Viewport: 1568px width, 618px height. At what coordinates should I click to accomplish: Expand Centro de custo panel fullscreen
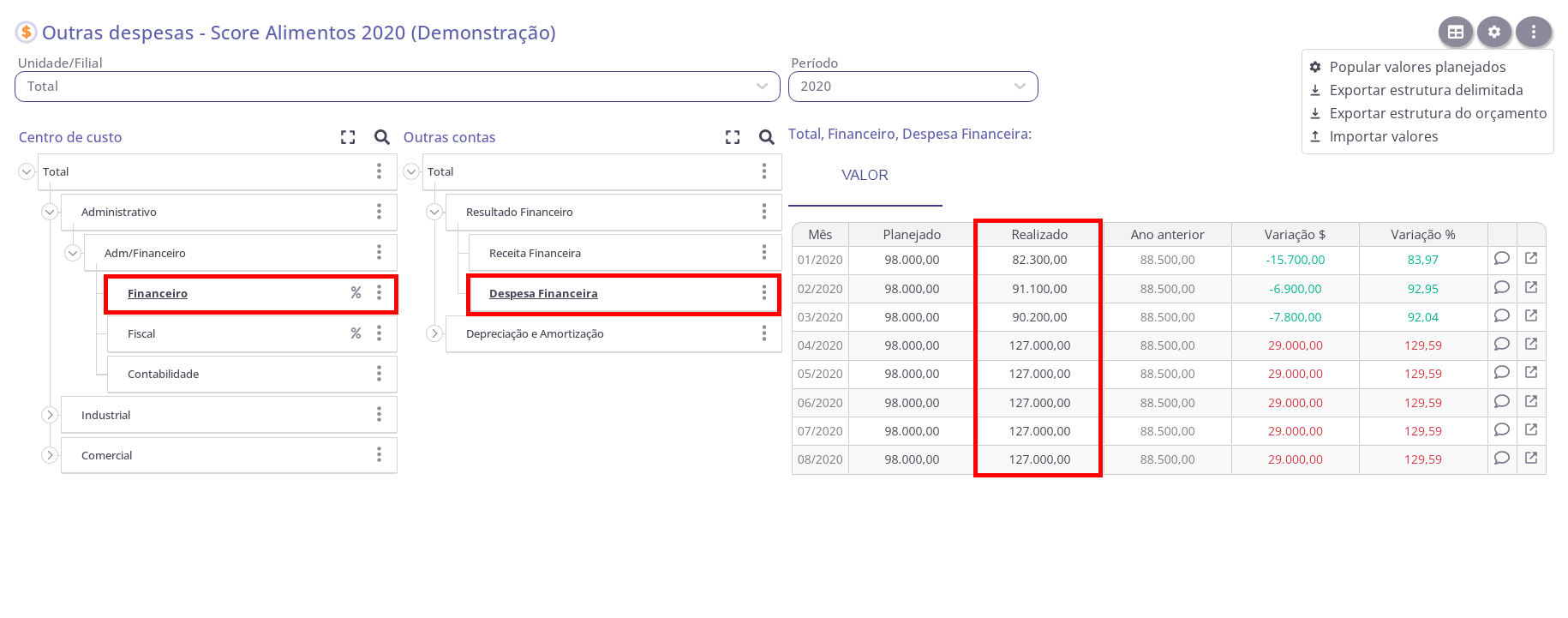pyautogui.click(x=348, y=137)
